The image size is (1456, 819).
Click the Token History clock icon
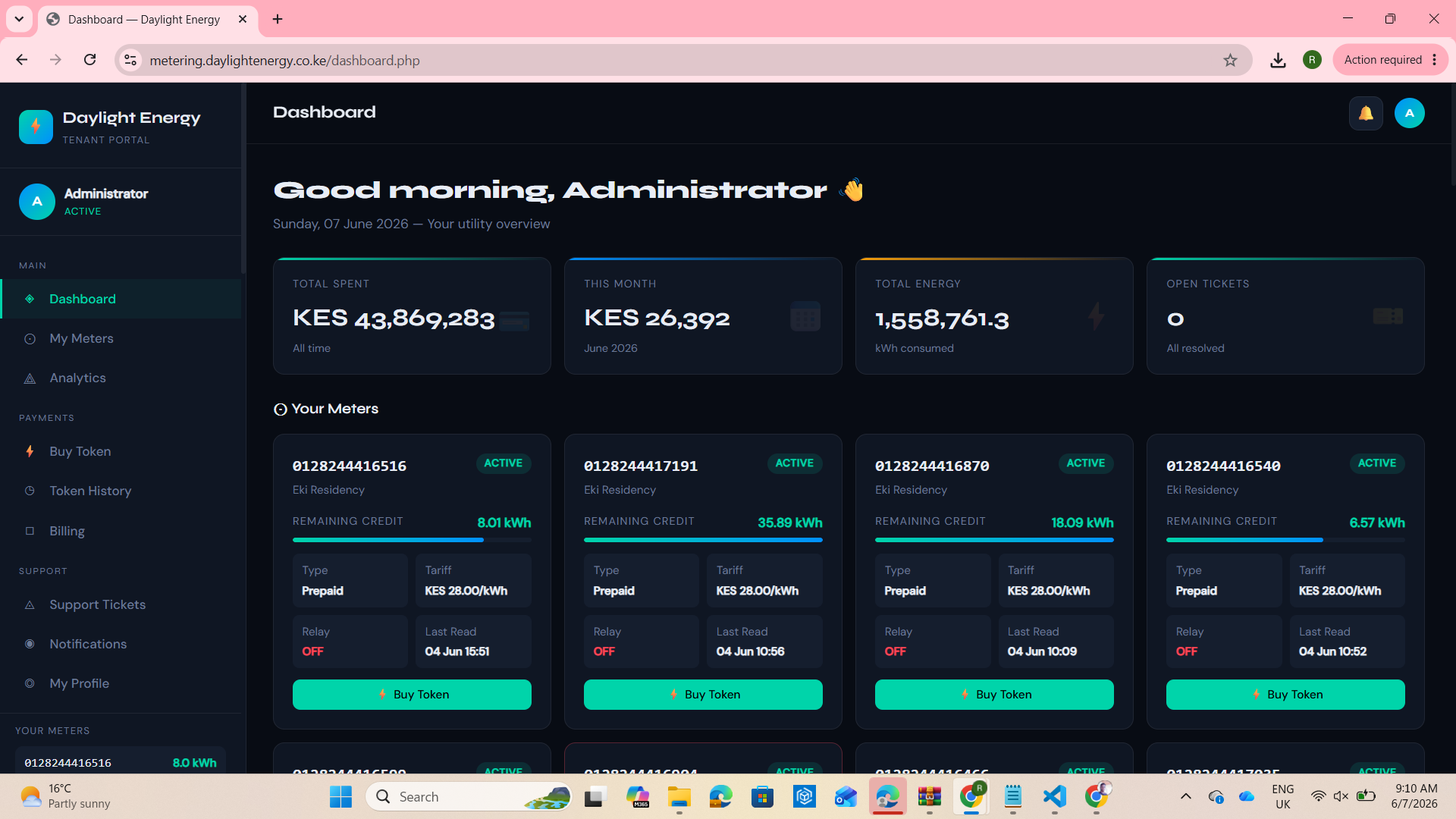[x=30, y=491]
